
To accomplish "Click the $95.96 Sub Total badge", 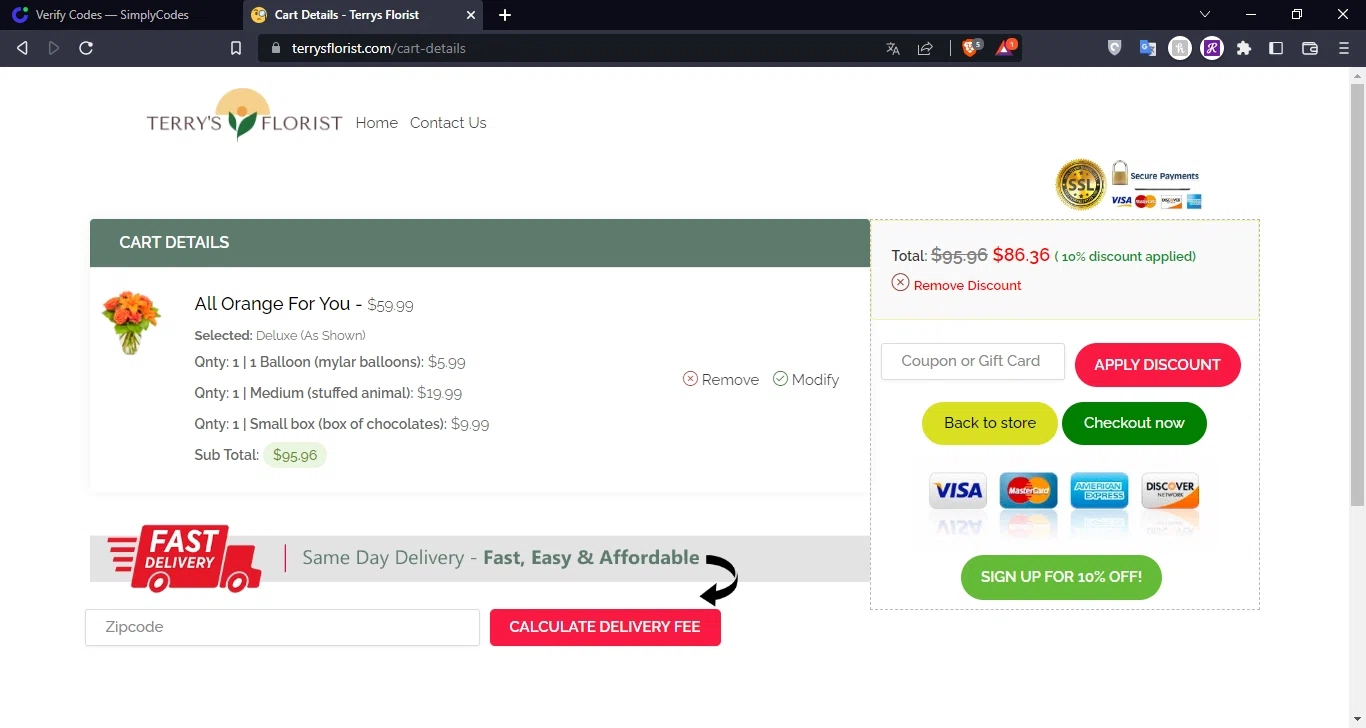I will pos(295,455).
